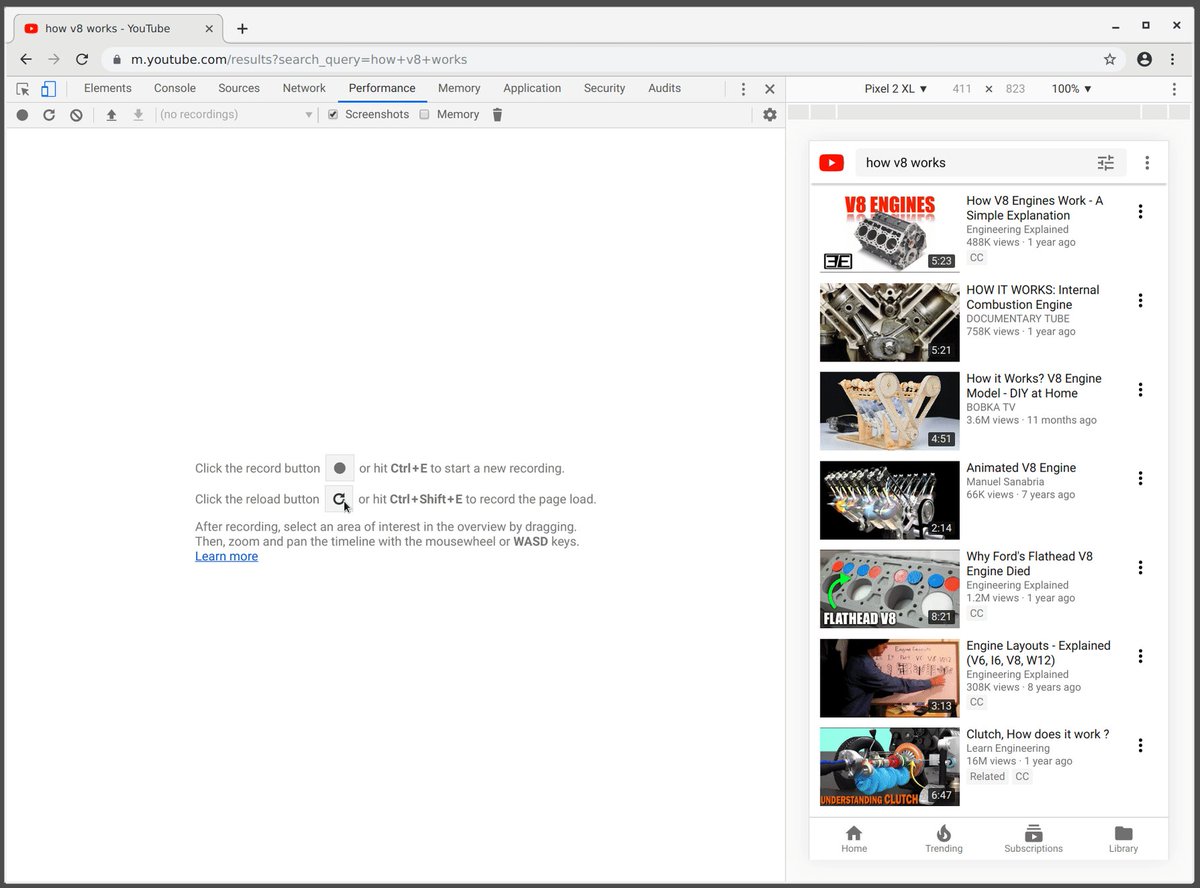1200x888 pixels.
Task: Click the Learn more link
Action: point(226,556)
